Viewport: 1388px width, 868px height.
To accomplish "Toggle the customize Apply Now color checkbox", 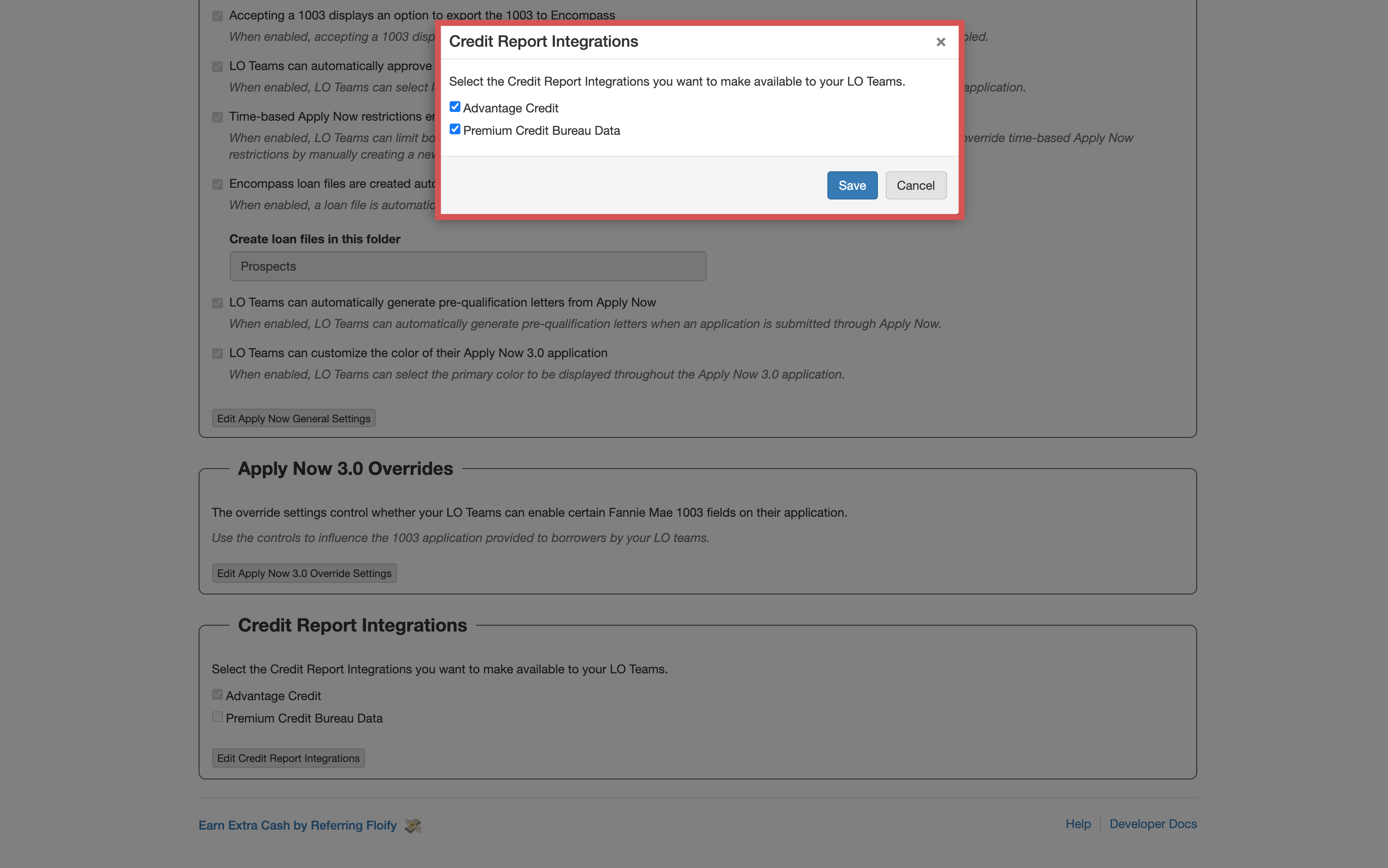I will (x=217, y=354).
